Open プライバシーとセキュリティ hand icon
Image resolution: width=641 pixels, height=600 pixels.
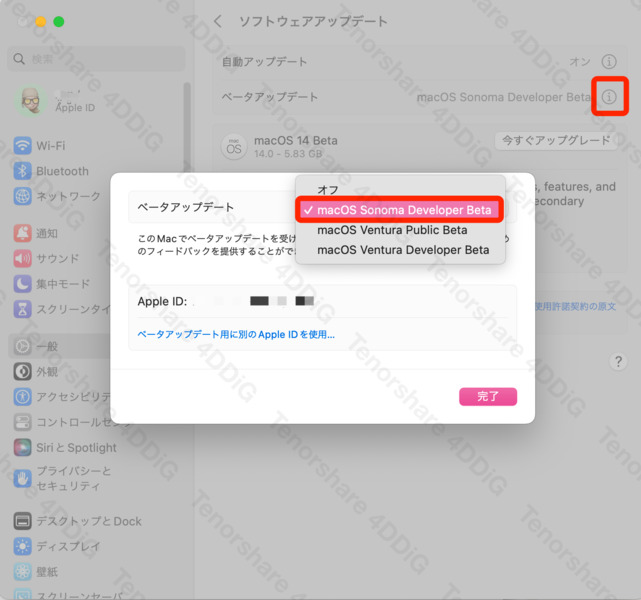[x=22, y=478]
